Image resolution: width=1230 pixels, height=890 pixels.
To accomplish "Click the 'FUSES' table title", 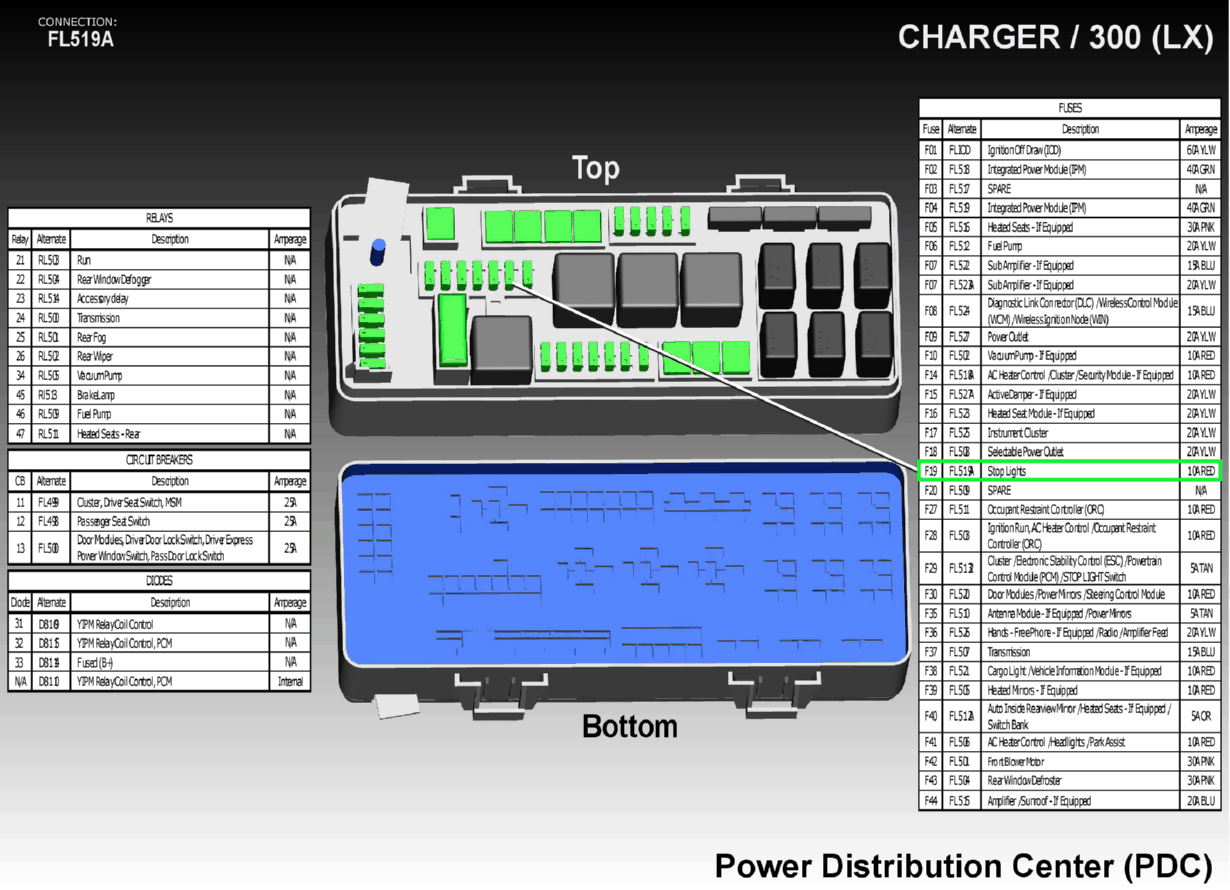I will [1070, 108].
